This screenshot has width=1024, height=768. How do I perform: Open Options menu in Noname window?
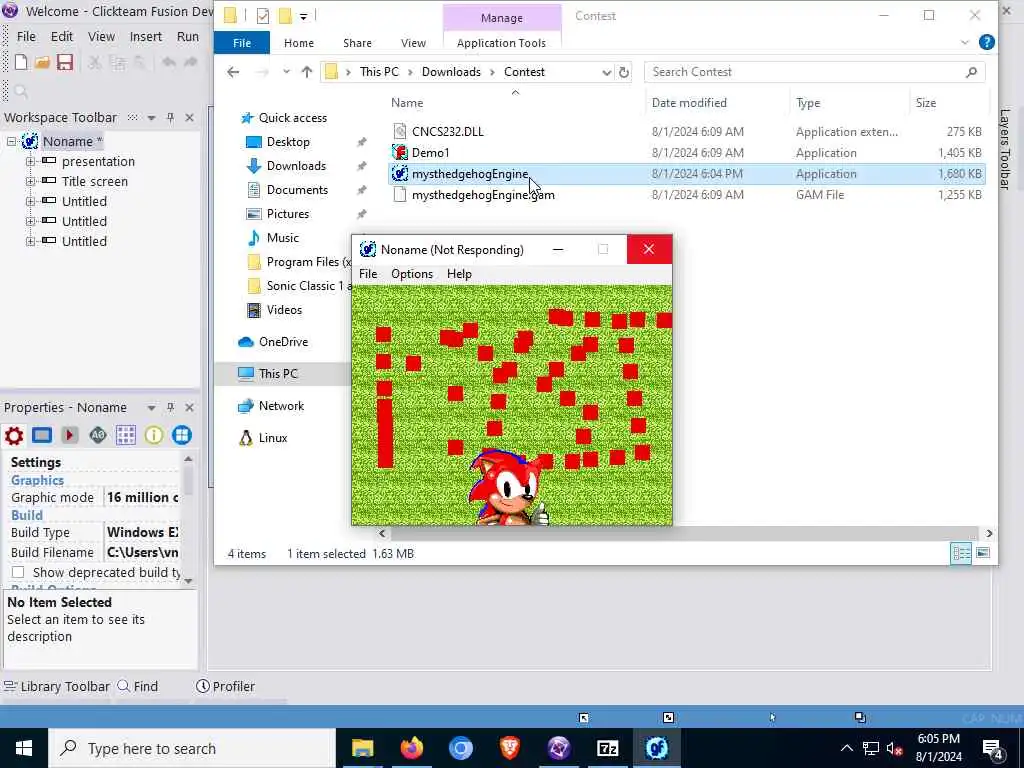coord(412,274)
